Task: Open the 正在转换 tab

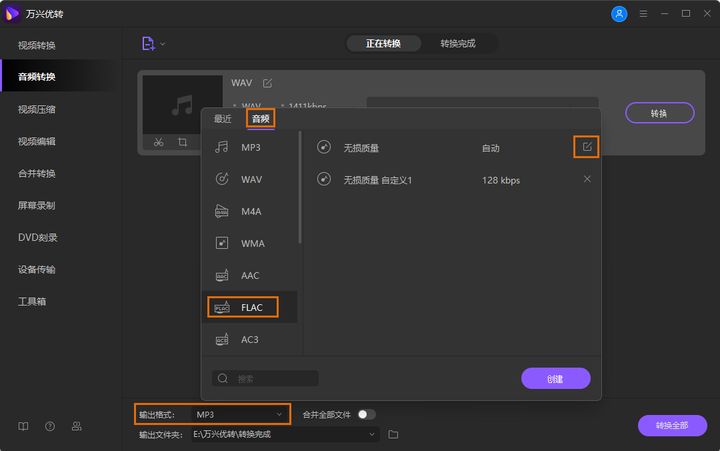Action: click(383, 44)
